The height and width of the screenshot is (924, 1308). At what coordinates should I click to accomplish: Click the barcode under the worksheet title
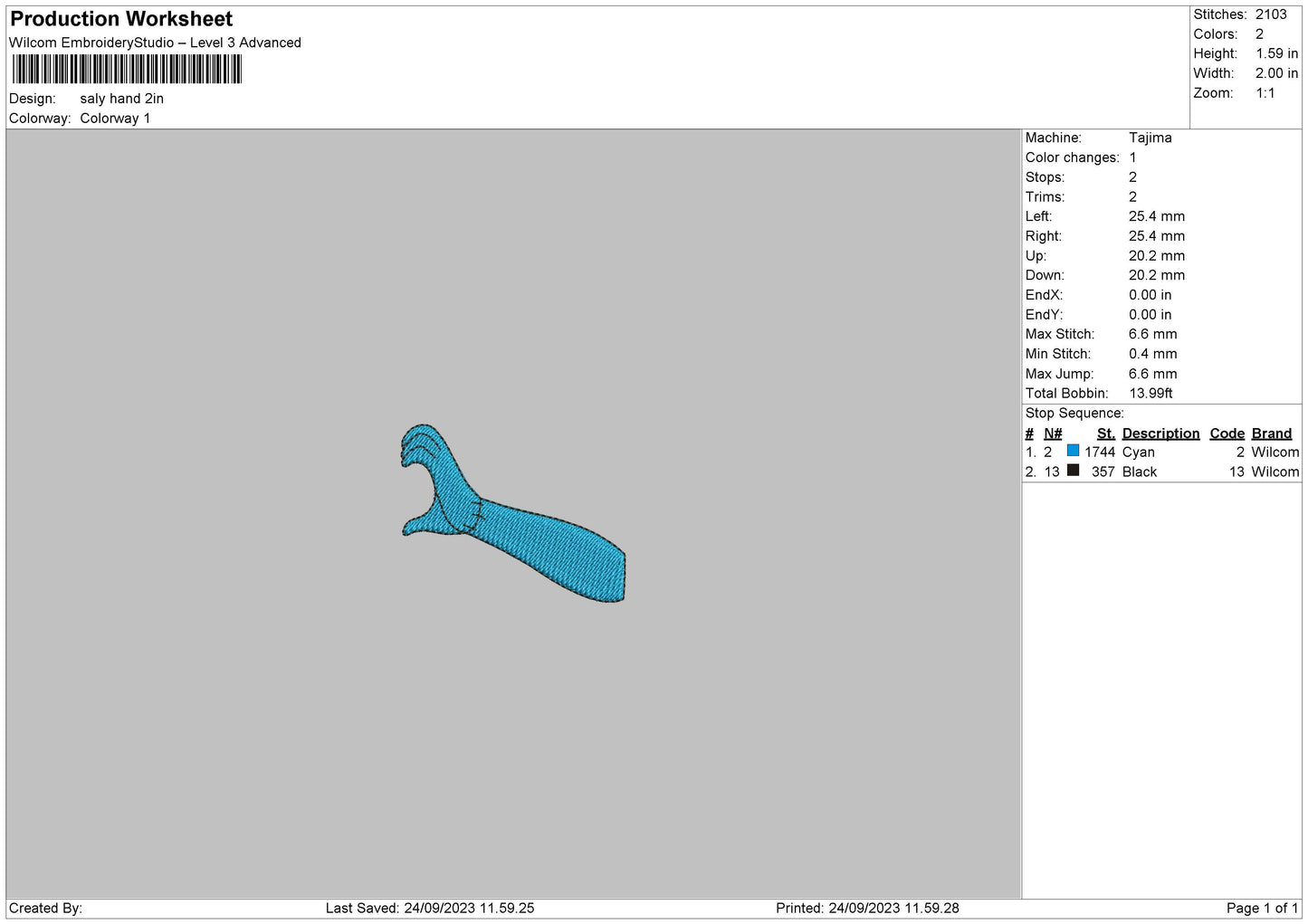[x=127, y=69]
